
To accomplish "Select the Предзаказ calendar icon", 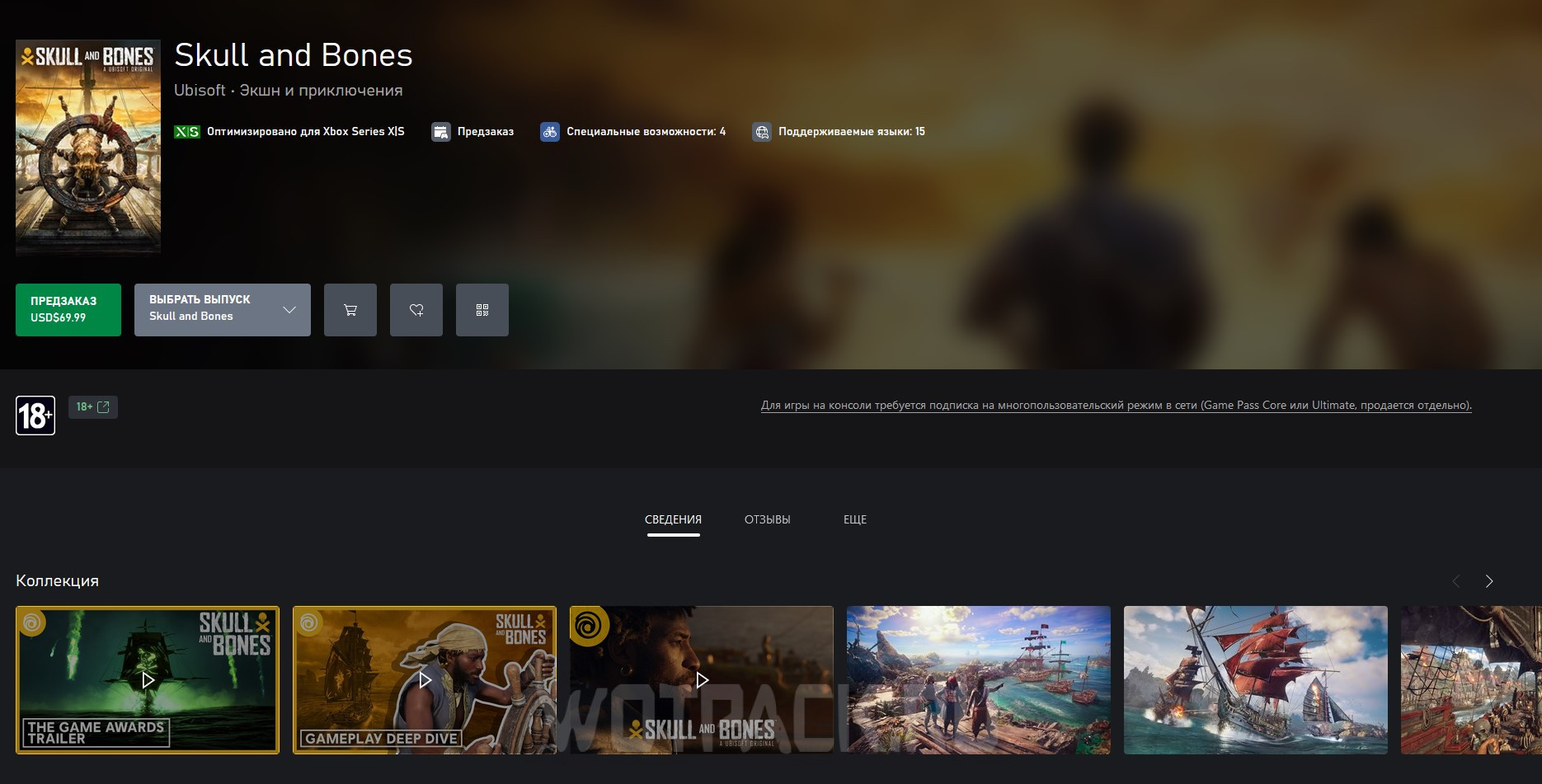I will (x=442, y=131).
